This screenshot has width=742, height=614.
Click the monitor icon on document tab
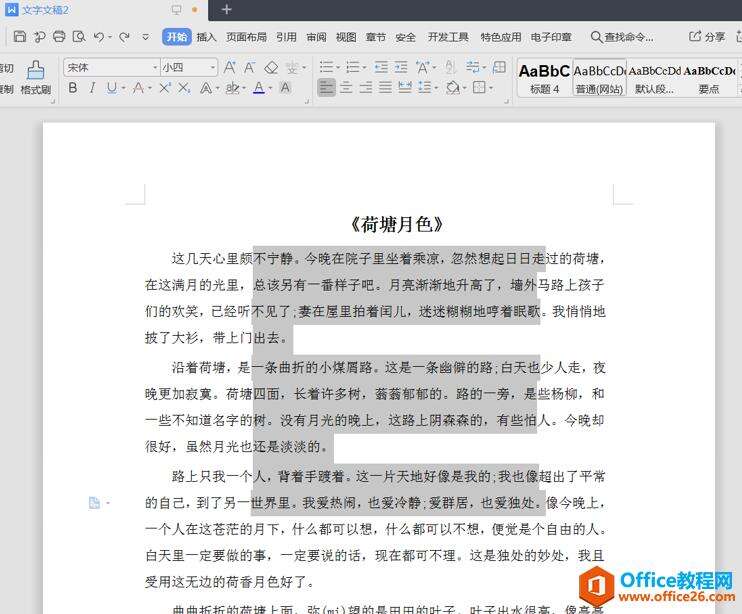point(177,9)
